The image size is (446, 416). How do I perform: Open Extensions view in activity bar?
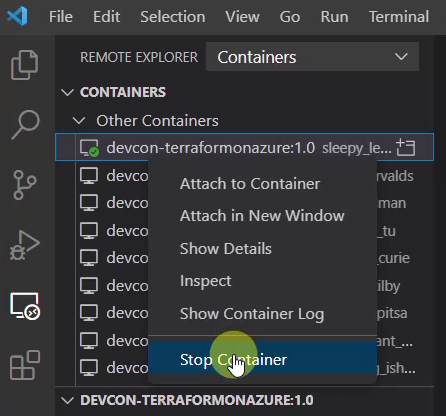click(25, 365)
